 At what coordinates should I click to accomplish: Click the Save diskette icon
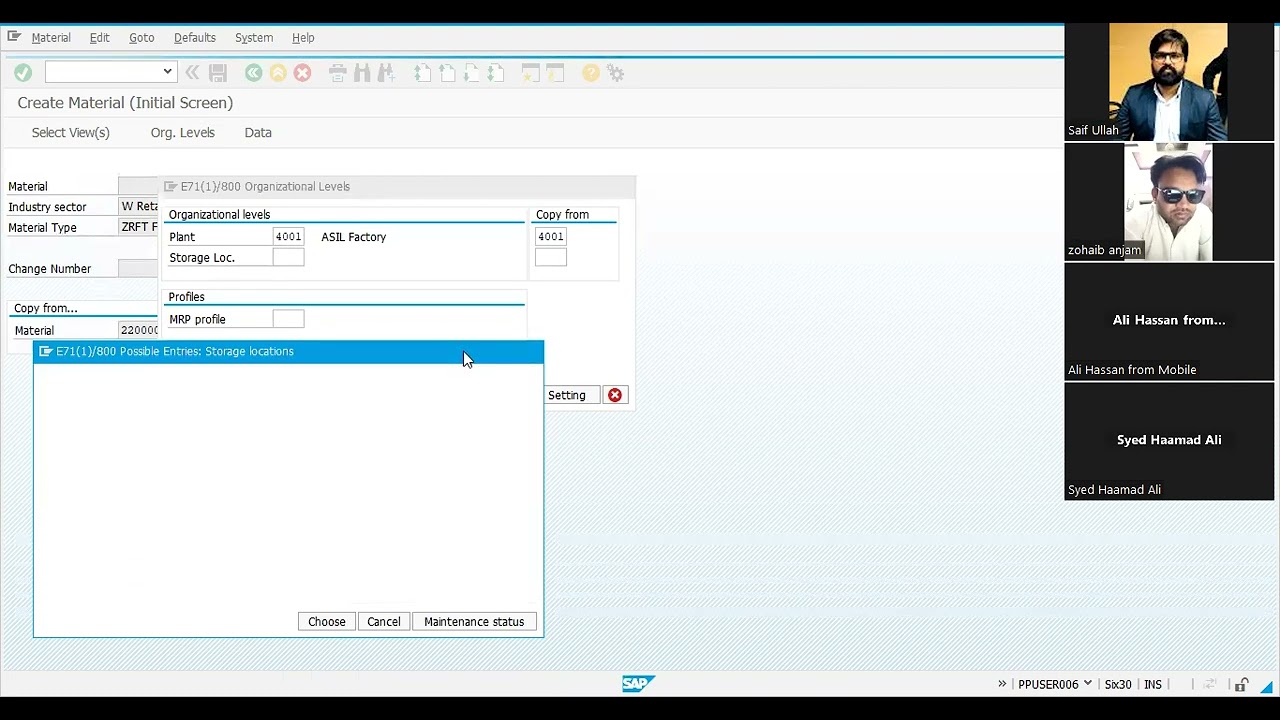pyautogui.click(x=218, y=73)
